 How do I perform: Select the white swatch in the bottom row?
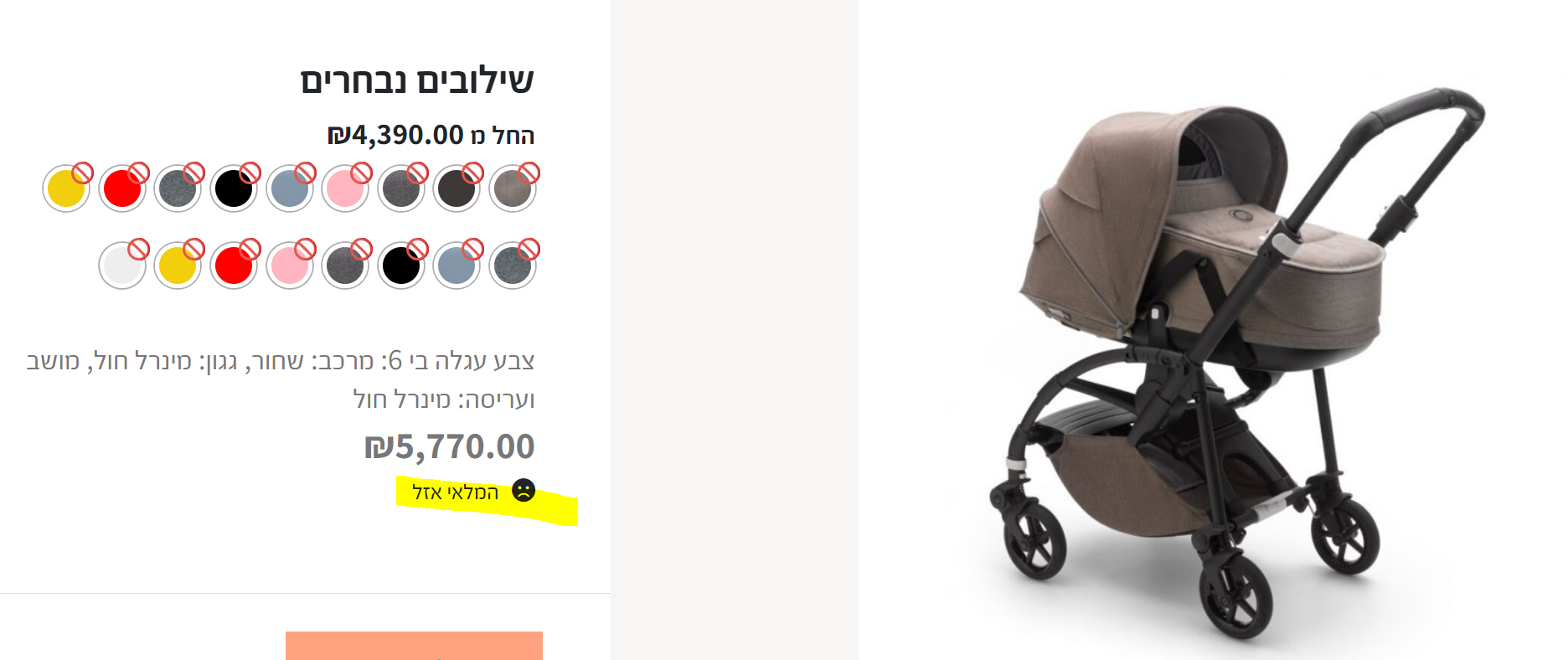(x=122, y=266)
